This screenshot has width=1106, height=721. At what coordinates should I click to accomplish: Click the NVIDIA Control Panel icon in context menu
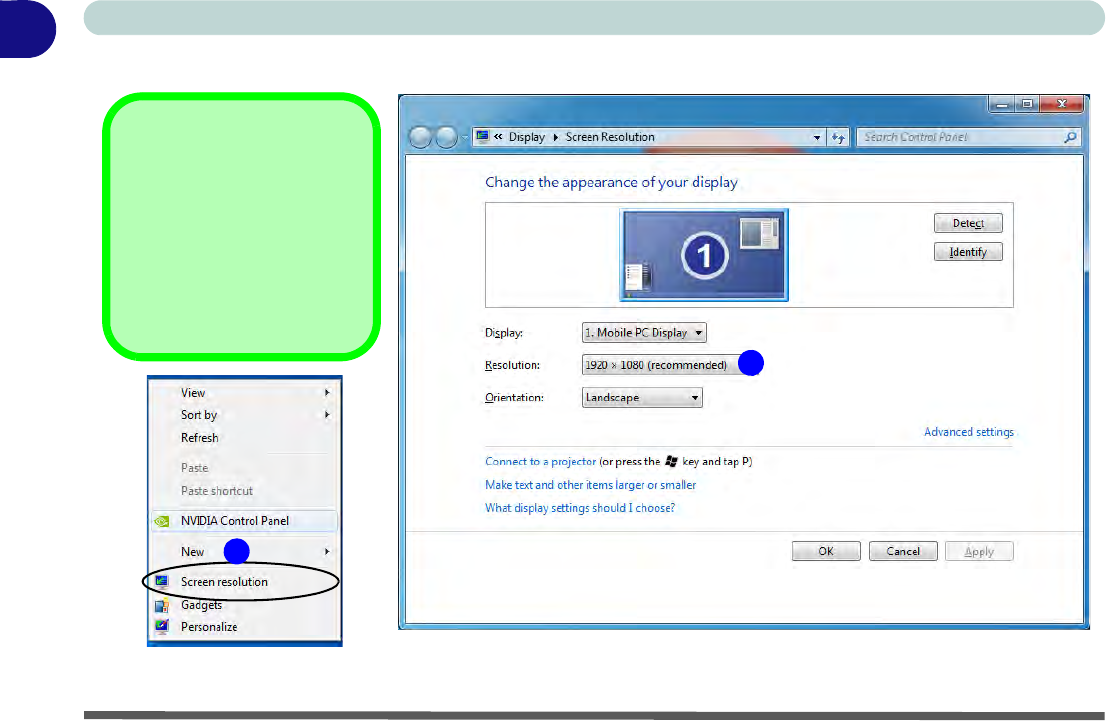162,521
